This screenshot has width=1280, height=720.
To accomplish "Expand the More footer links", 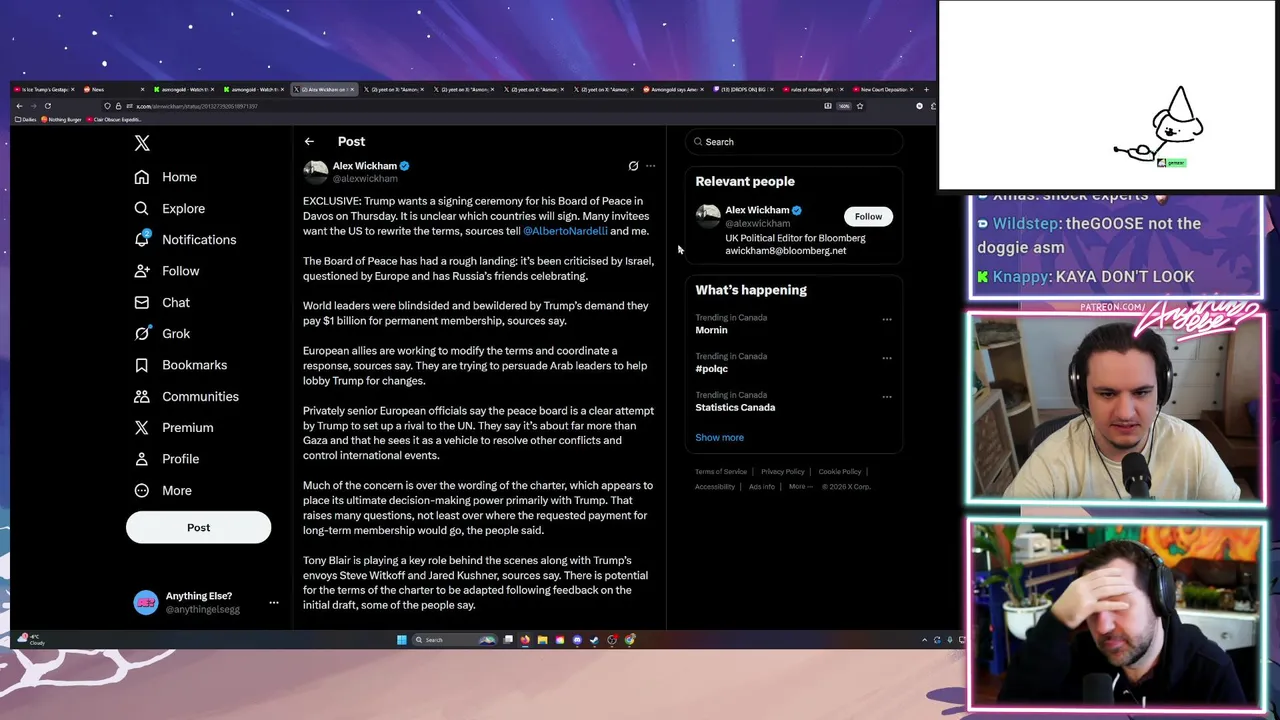I will [800, 487].
